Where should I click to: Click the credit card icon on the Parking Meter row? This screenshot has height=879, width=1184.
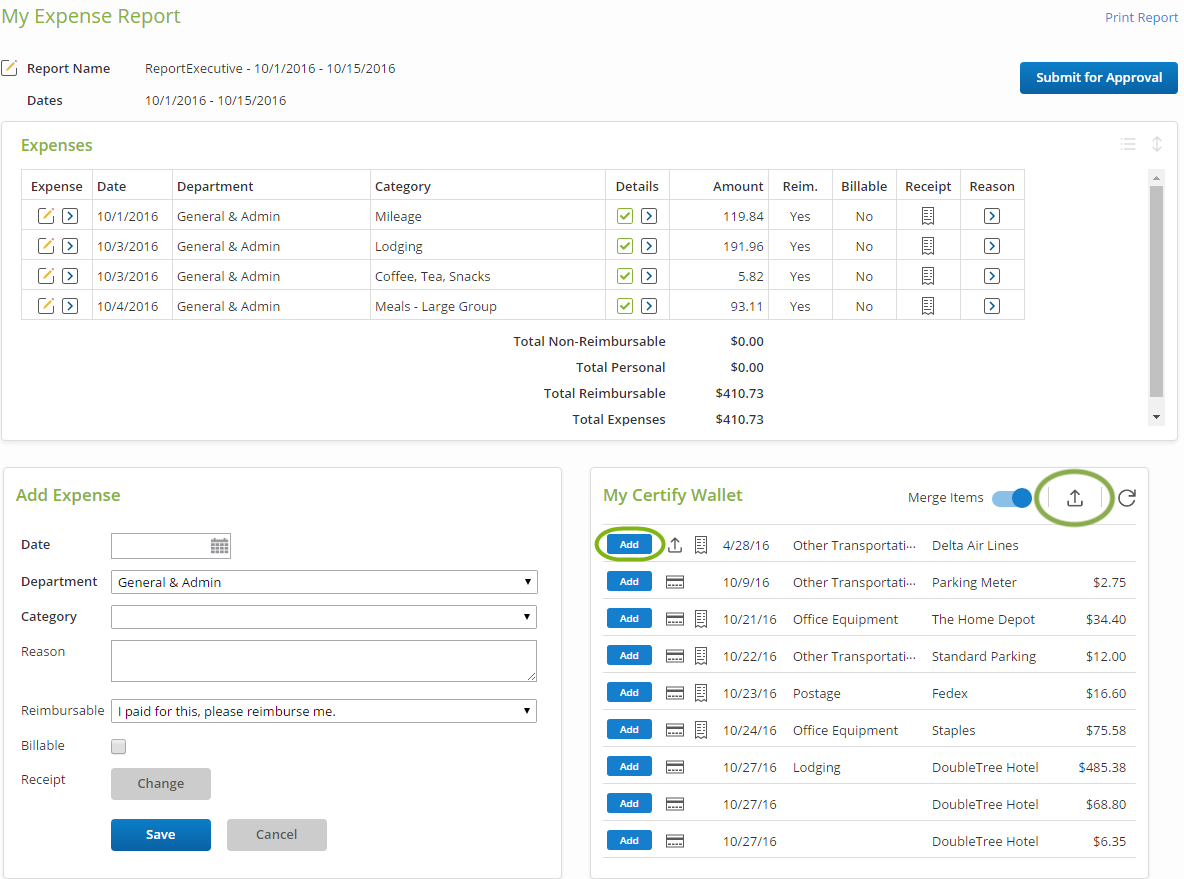(674, 581)
